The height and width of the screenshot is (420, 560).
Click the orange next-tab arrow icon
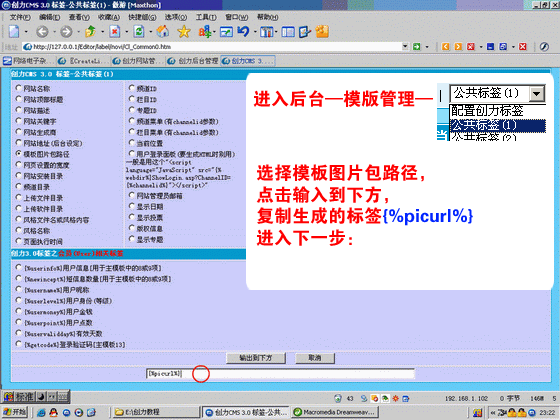click(x=458, y=47)
